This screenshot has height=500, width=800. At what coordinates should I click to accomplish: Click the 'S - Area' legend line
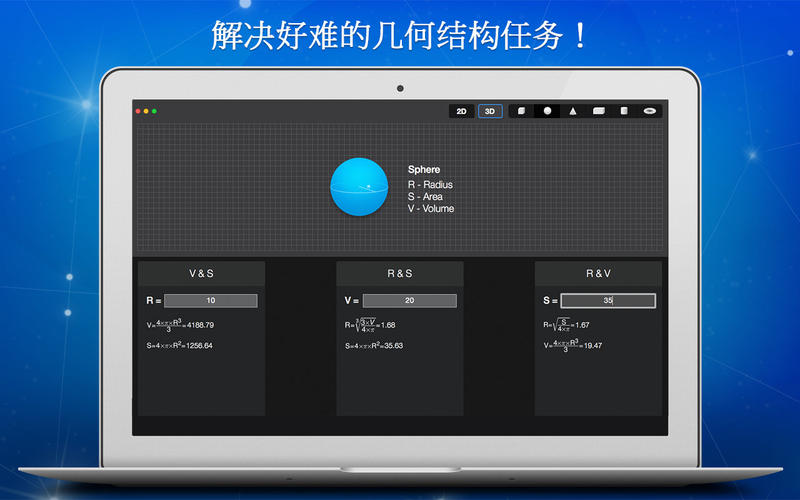click(425, 196)
